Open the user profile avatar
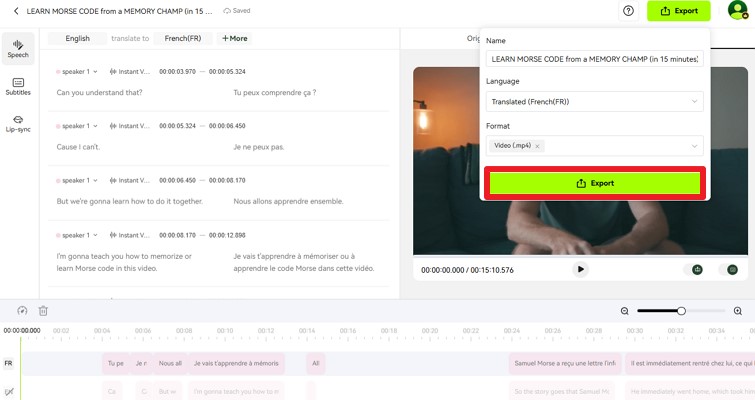This screenshot has width=755, height=400. pyautogui.click(x=737, y=11)
